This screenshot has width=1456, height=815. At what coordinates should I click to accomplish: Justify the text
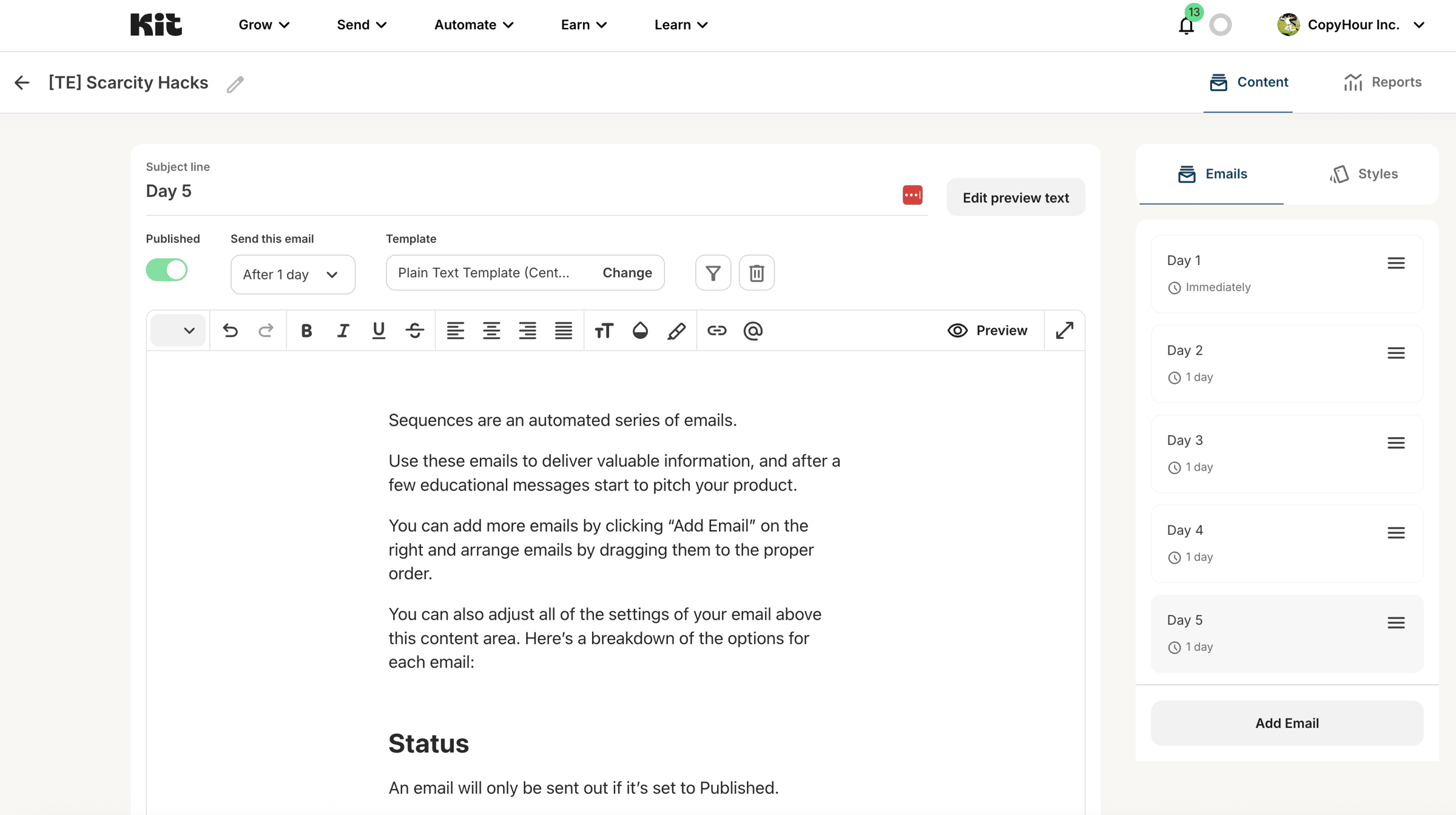coord(564,330)
